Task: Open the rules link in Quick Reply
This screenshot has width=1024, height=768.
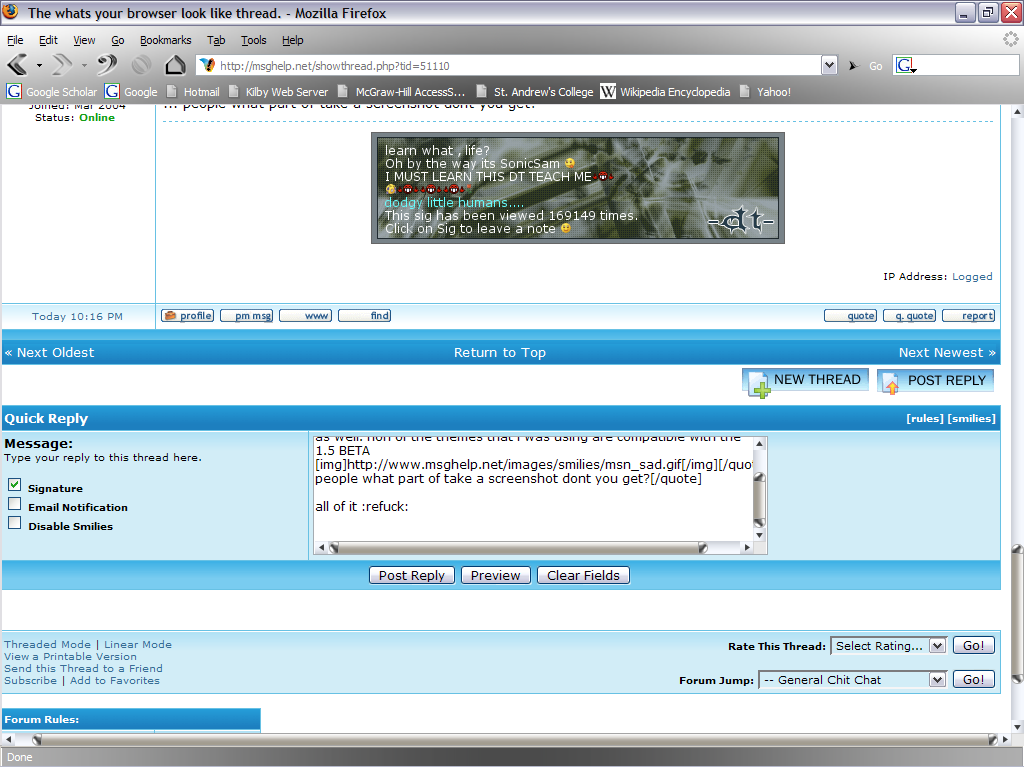Action: (x=925, y=419)
